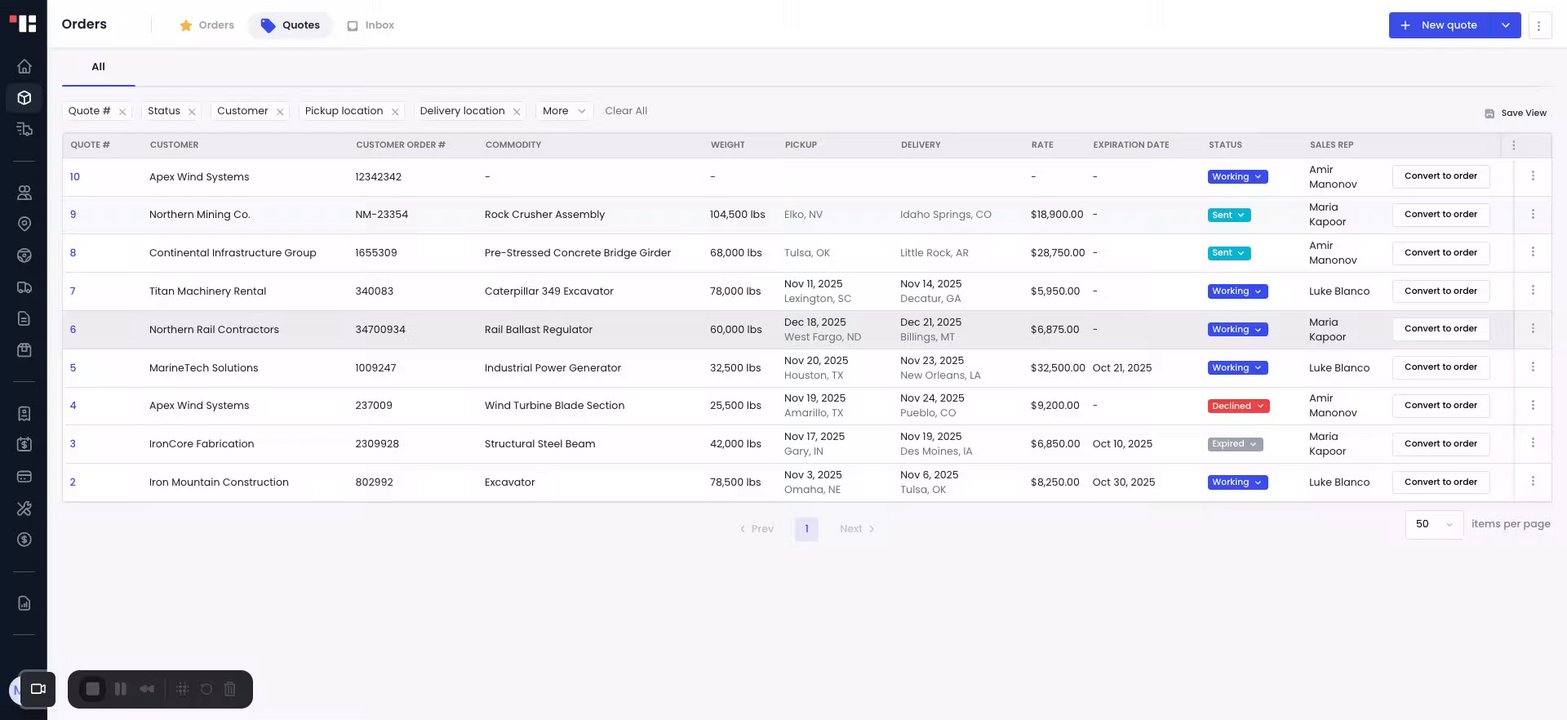Convert Titan Machinery Rental quote to order
The width and height of the screenshot is (1567, 720).
click(x=1440, y=291)
